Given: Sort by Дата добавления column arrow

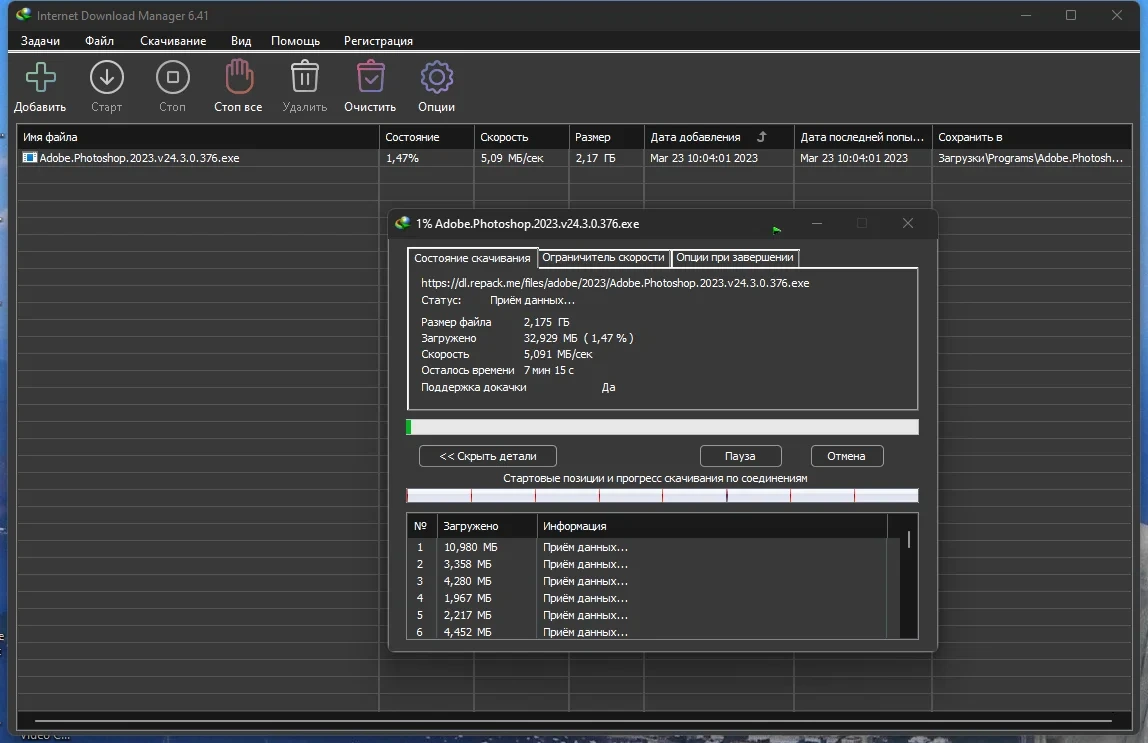Looking at the screenshot, I should [x=761, y=137].
